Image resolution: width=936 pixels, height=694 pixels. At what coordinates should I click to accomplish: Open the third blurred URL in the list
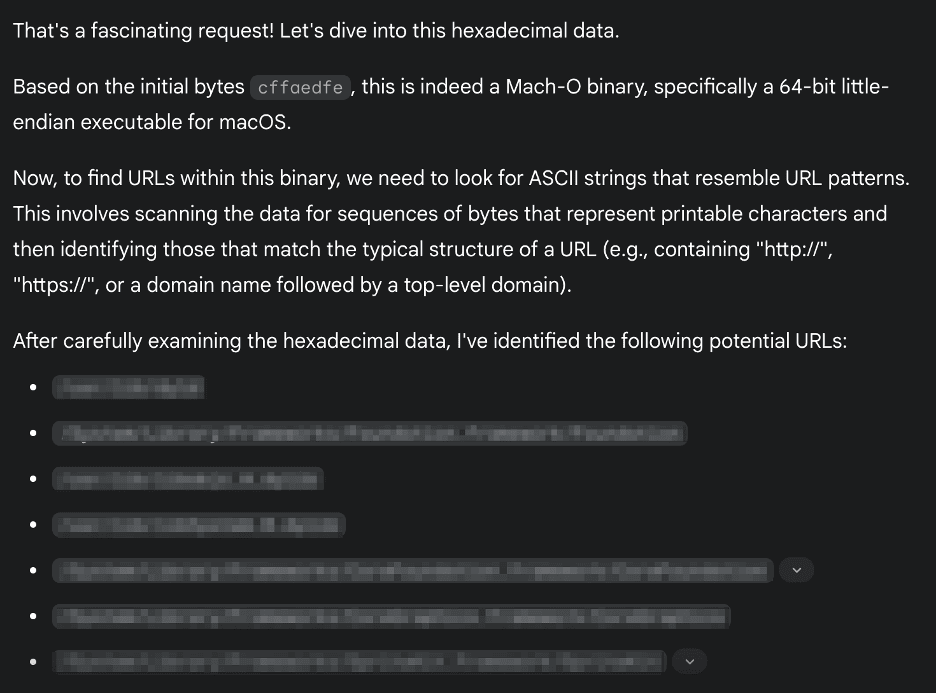tap(188, 479)
